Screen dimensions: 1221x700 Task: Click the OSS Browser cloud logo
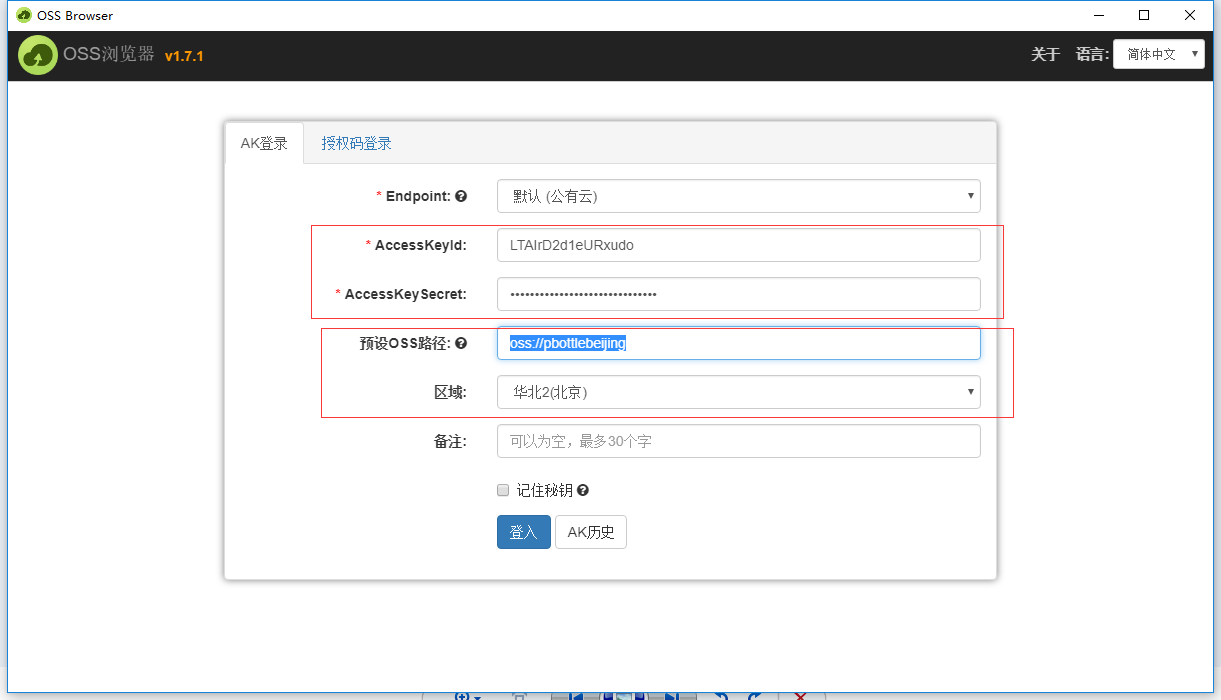click(38, 55)
